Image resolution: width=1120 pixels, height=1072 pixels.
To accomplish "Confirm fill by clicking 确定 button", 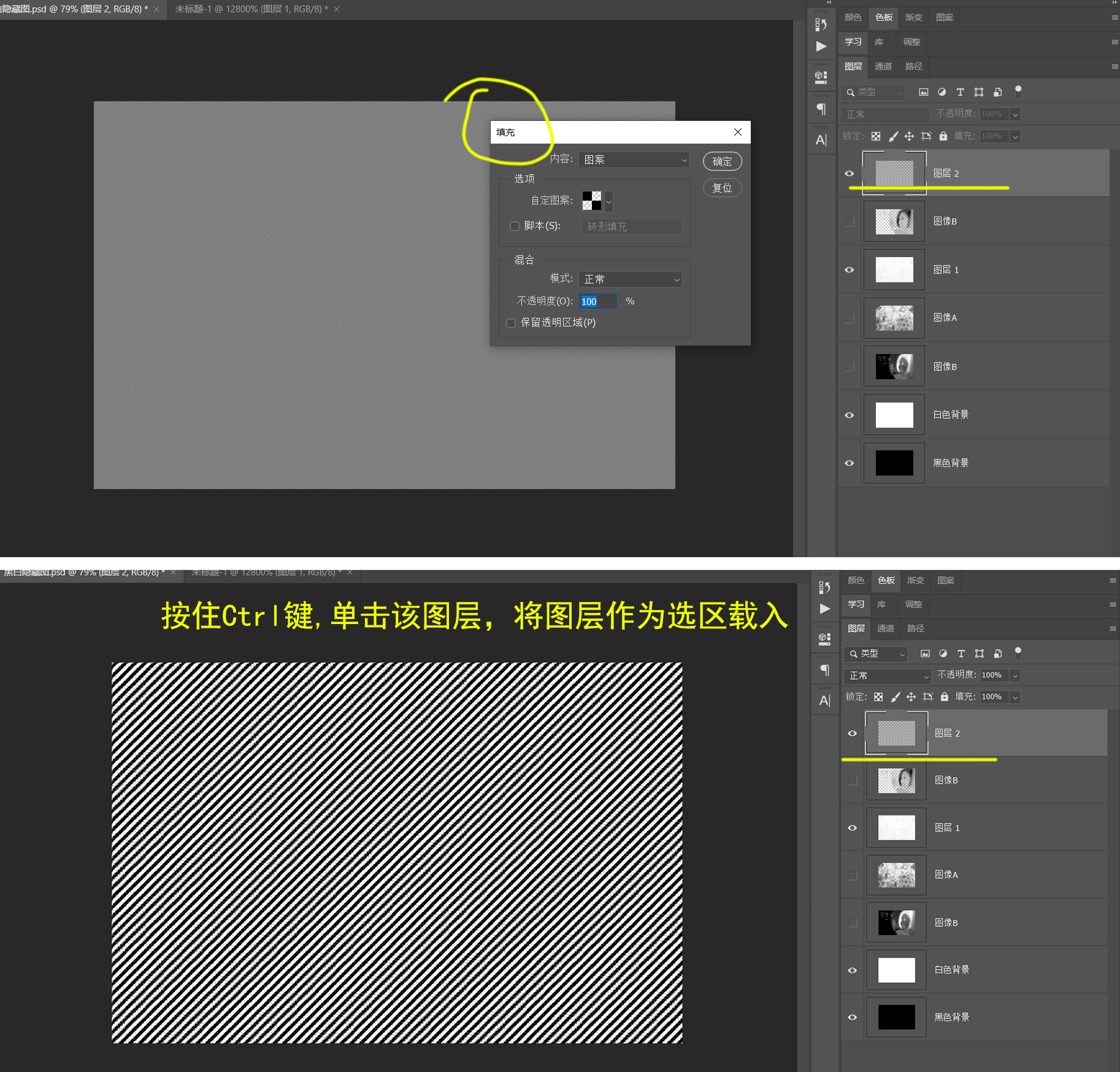I will point(722,161).
